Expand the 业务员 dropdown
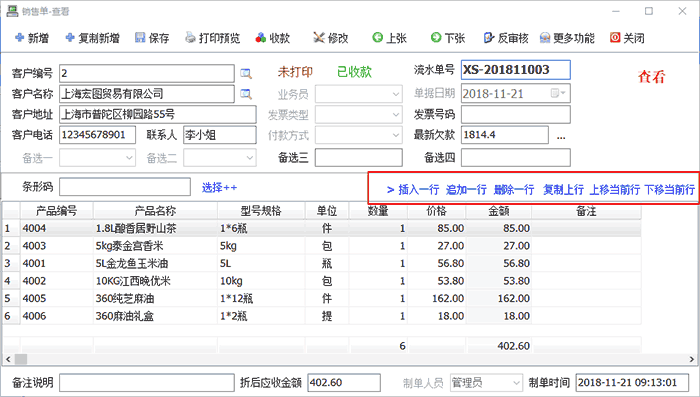Screen dimensions: 700x397 (396, 94)
